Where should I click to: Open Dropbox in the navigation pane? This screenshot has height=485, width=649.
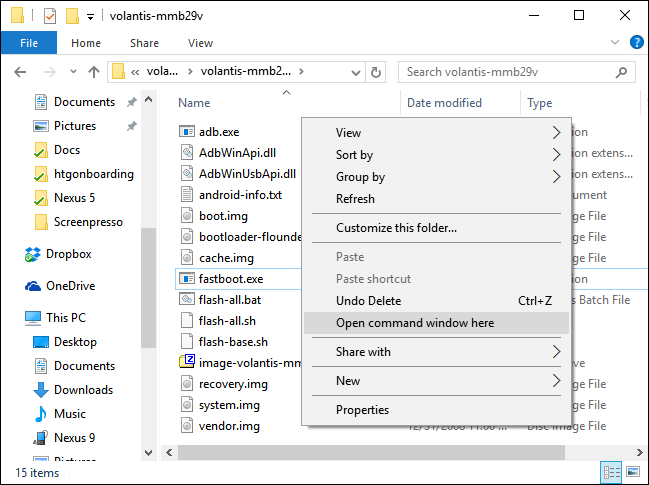[x=68, y=254]
